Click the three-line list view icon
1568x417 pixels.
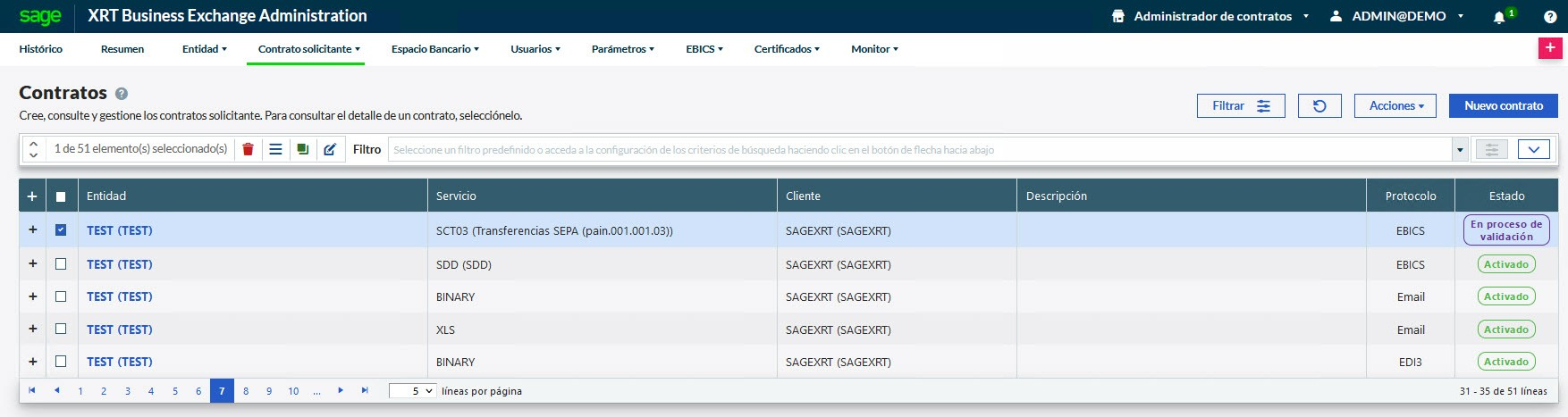coord(275,149)
